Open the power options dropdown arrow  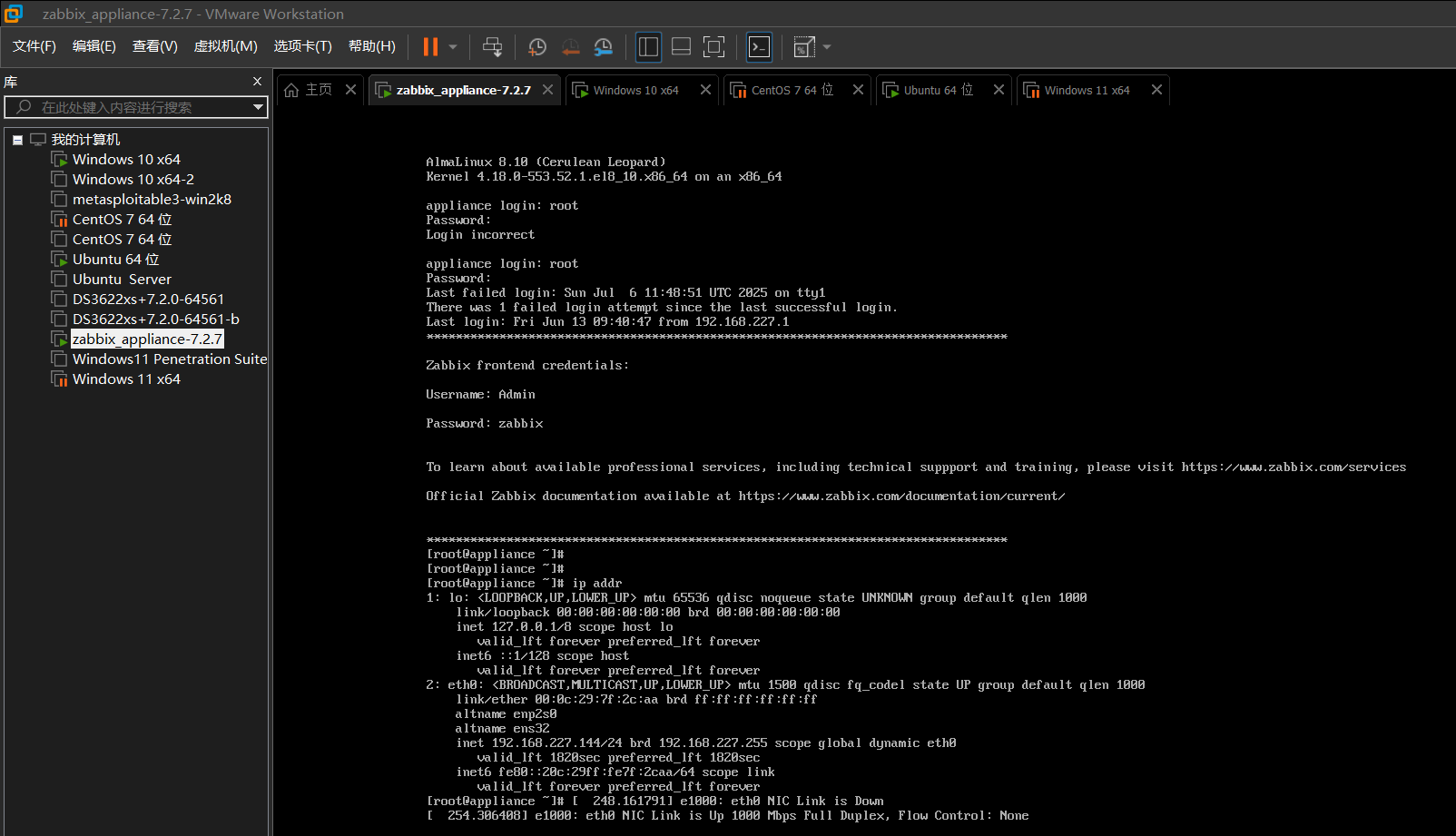[x=453, y=47]
